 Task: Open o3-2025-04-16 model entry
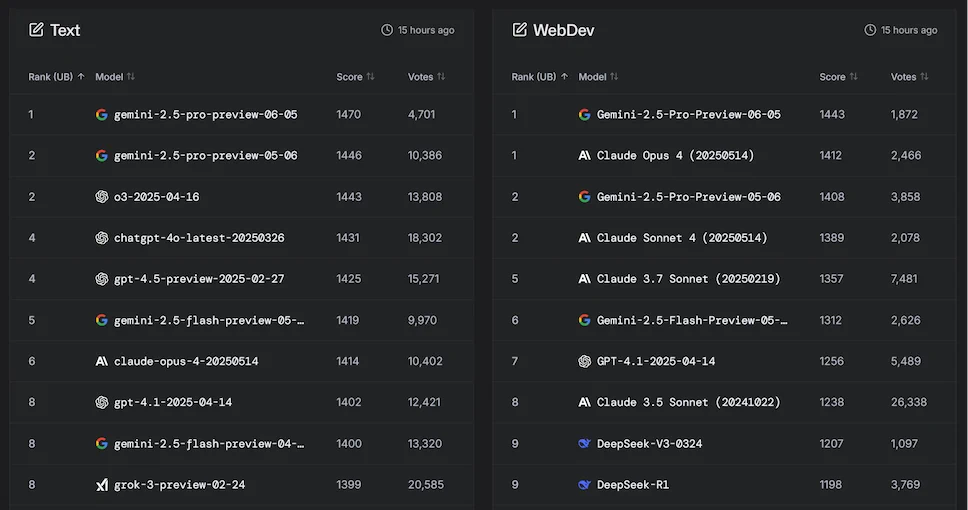coord(157,196)
